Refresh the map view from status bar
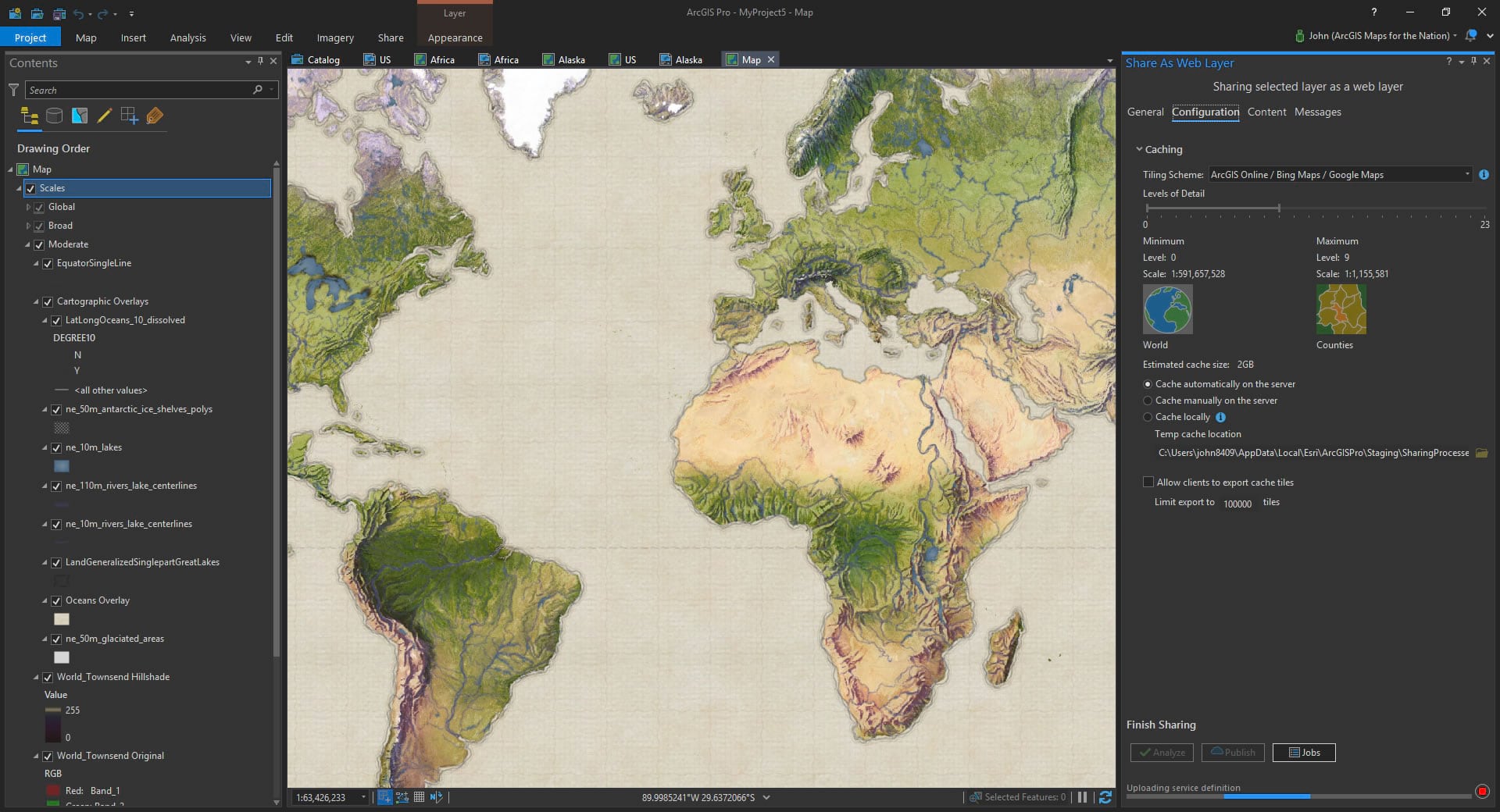The width and height of the screenshot is (1500, 812). pos(1105,797)
